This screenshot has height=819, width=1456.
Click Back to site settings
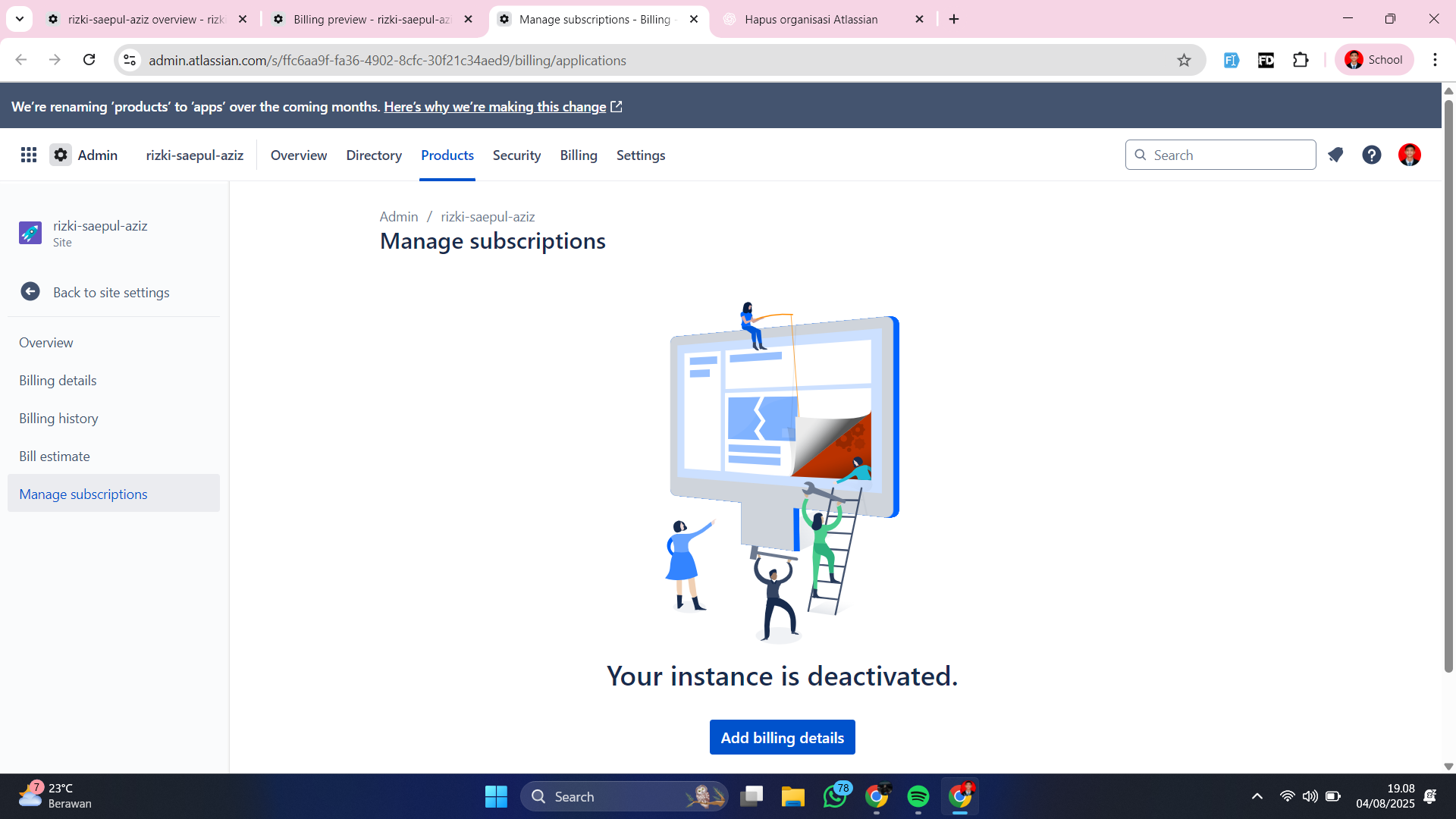pyautogui.click(x=111, y=292)
